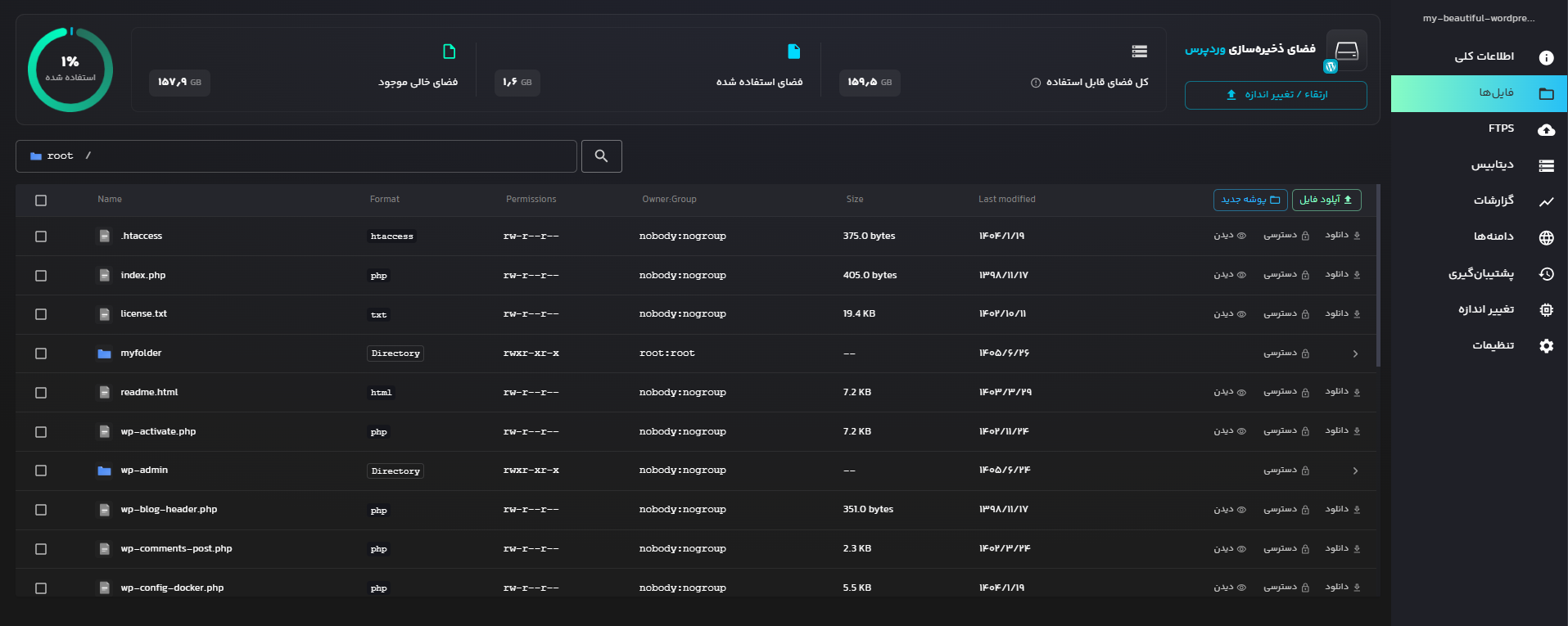Tick the checkbox for license.txt
This screenshot has width=1568, height=626.
pyautogui.click(x=41, y=314)
